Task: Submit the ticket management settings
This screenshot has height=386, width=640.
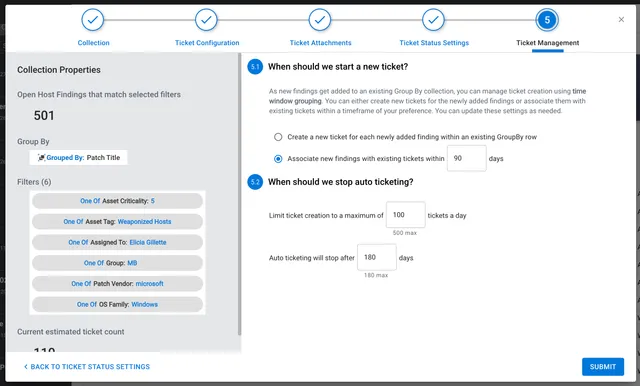Action: (602, 366)
